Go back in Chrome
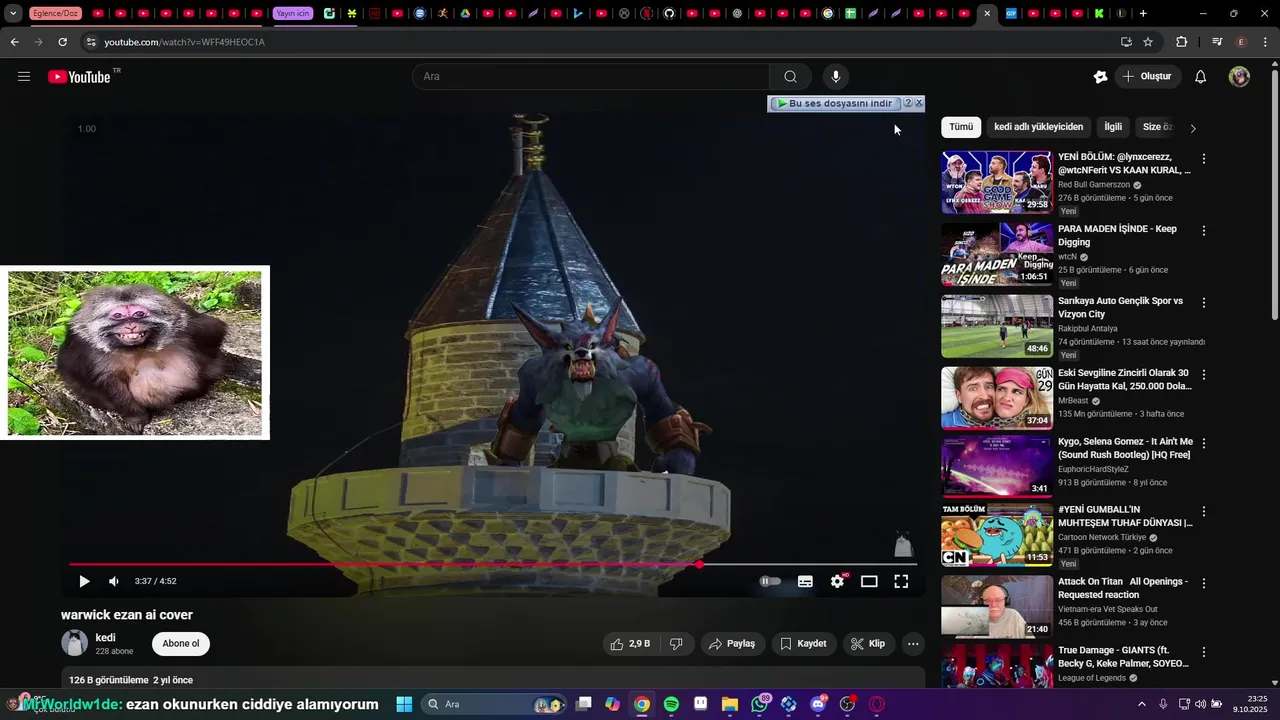This screenshot has width=1280, height=720. [x=14, y=42]
